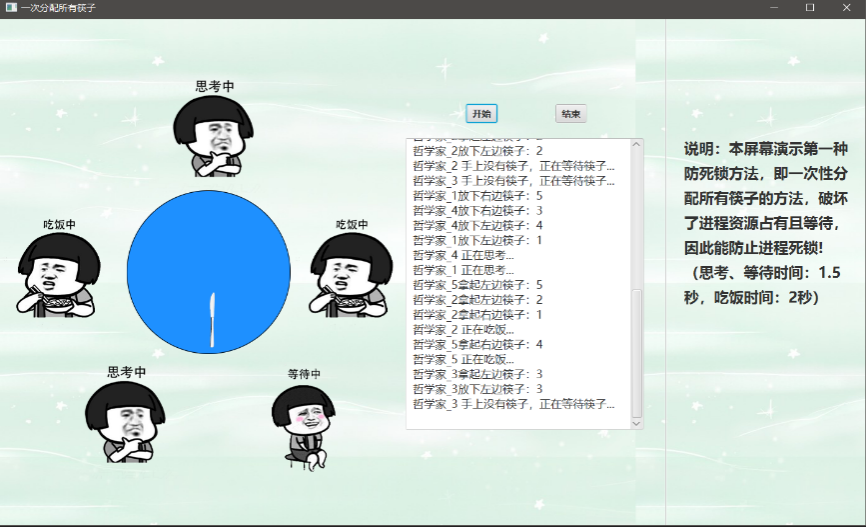Select log row 哲学家_5拿起左边筷子: 5
This screenshot has width=866, height=527.
(x=478, y=285)
